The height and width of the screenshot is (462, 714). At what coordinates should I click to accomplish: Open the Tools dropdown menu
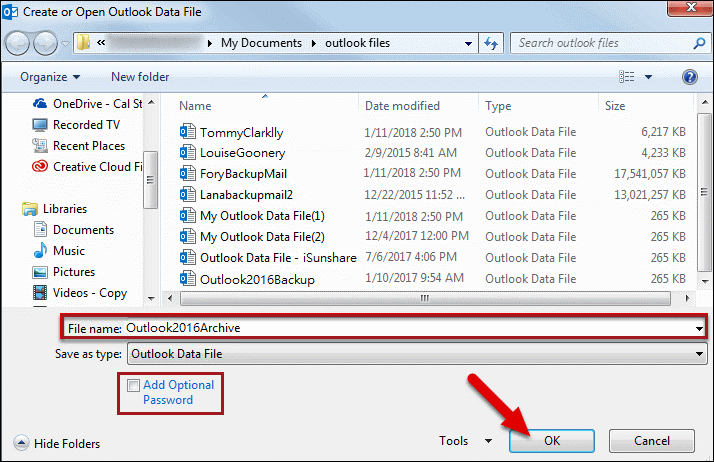[465, 441]
